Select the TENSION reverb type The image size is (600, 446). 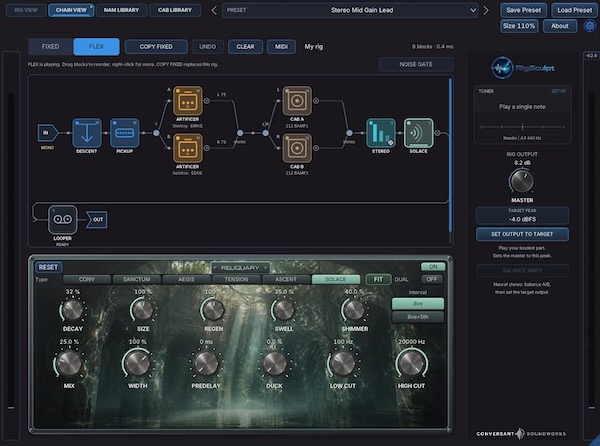(236, 279)
